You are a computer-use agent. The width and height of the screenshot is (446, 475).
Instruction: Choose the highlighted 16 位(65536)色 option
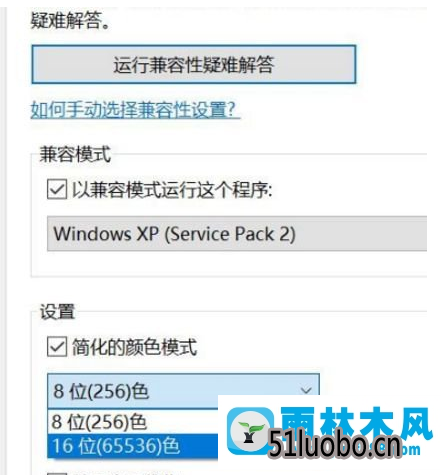[x=133, y=445]
